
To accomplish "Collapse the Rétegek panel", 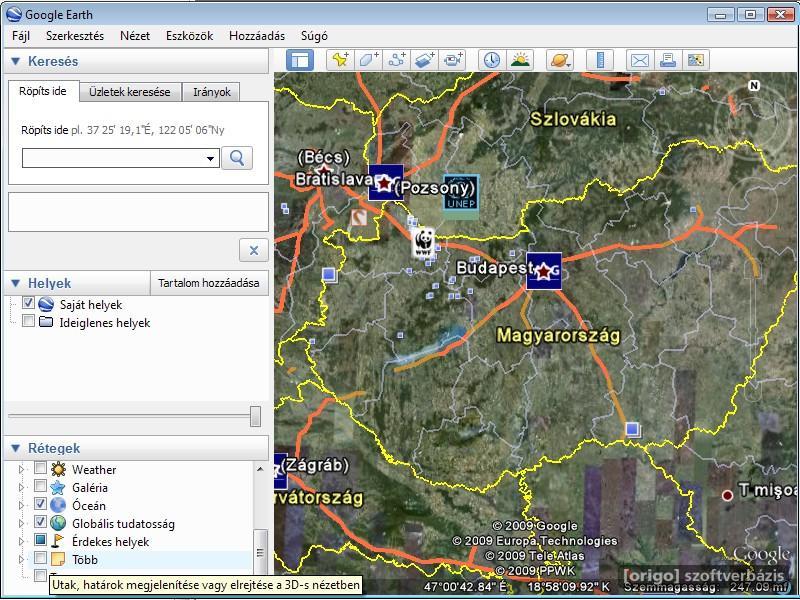I will click(16, 448).
